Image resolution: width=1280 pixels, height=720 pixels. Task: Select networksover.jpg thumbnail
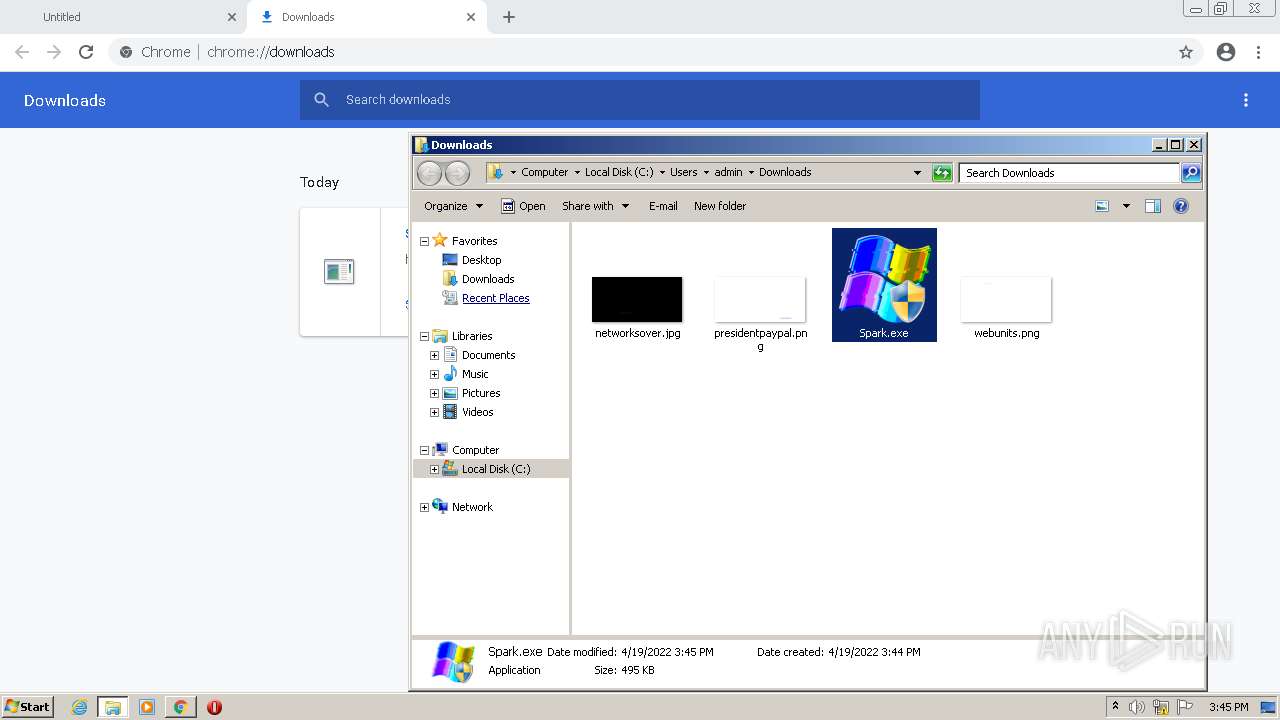(x=637, y=300)
